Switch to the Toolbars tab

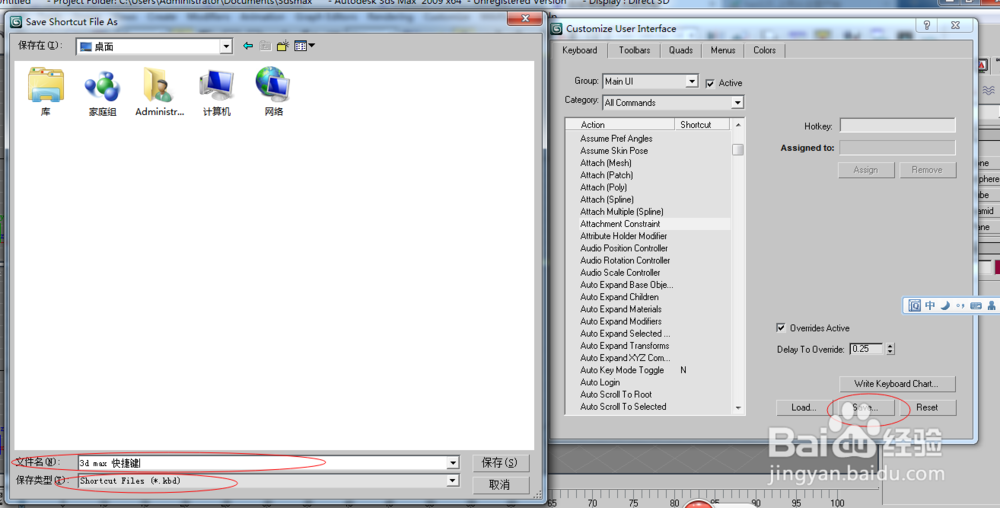coord(635,50)
